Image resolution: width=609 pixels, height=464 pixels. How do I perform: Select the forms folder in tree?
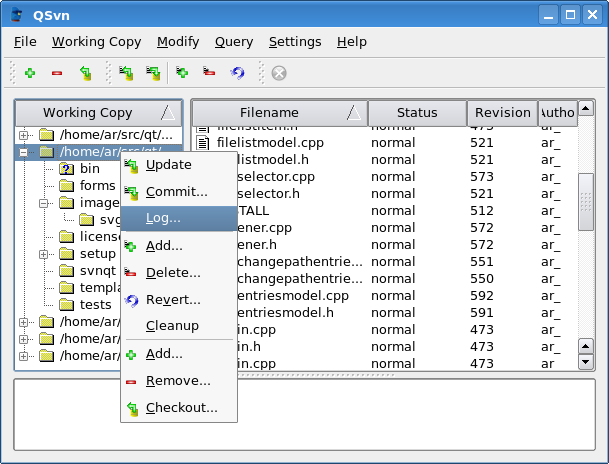click(97, 186)
